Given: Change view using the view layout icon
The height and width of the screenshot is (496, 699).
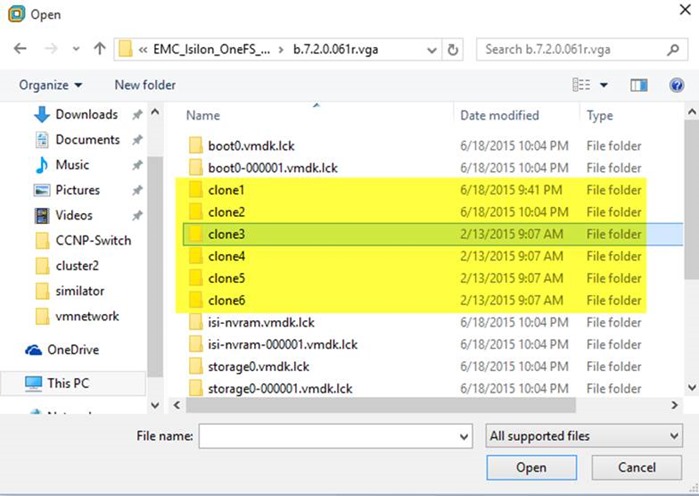Looking at the screenshot, I should [x=581, y=85].
